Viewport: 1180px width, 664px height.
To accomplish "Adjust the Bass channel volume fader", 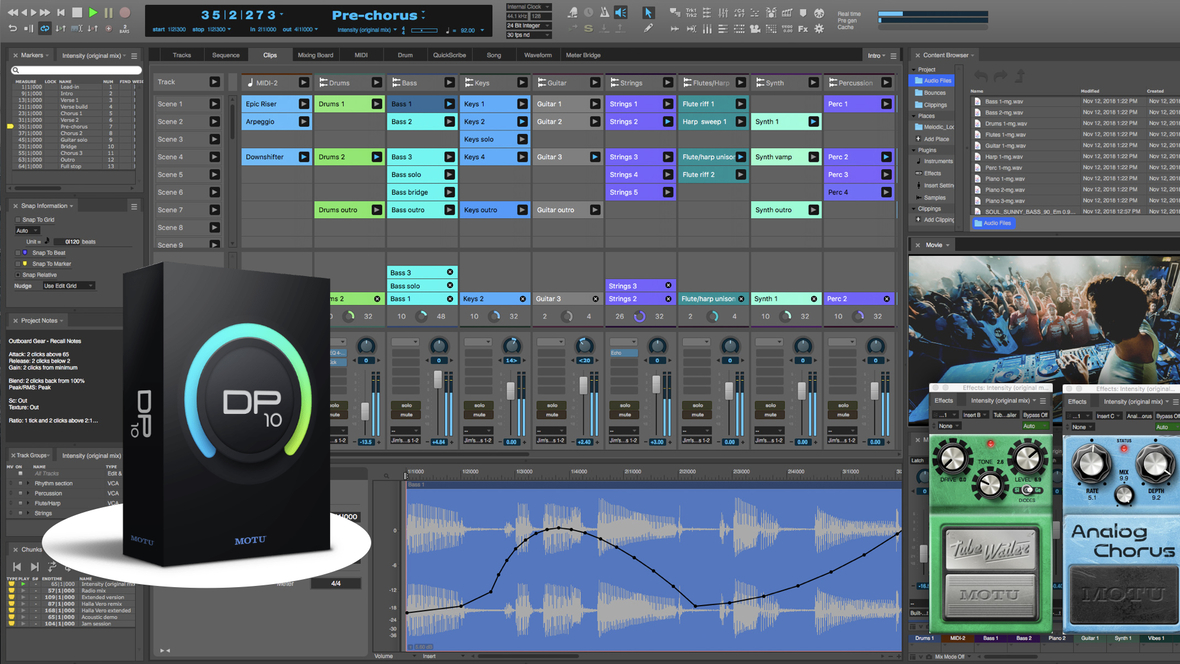I will tap(438, 379).
